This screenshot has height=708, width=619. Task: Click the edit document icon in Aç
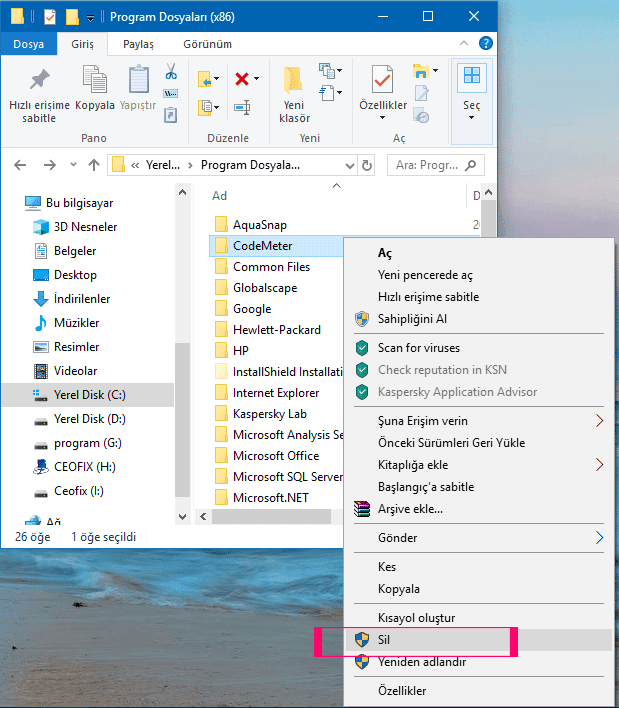[421, 93]
